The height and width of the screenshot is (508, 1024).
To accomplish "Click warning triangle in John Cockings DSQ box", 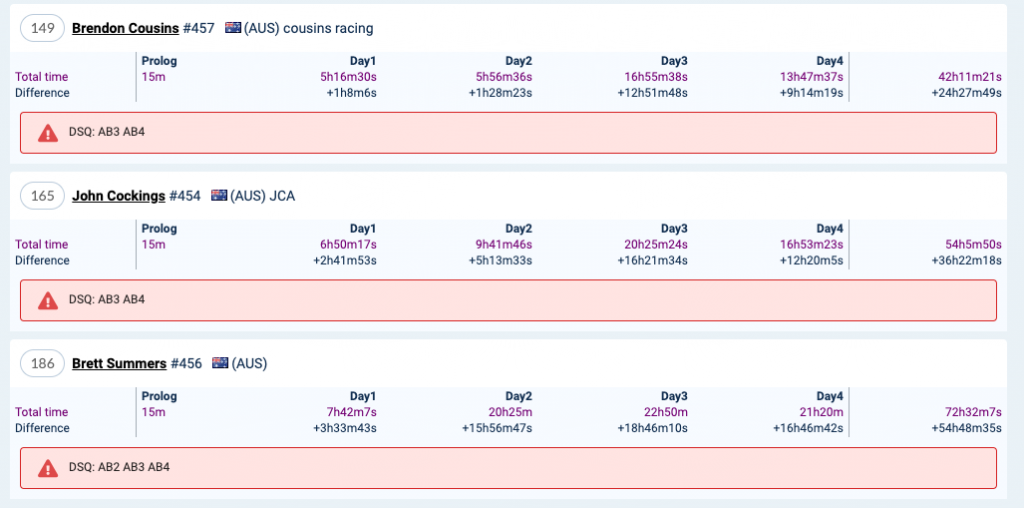I will [48, 300].
